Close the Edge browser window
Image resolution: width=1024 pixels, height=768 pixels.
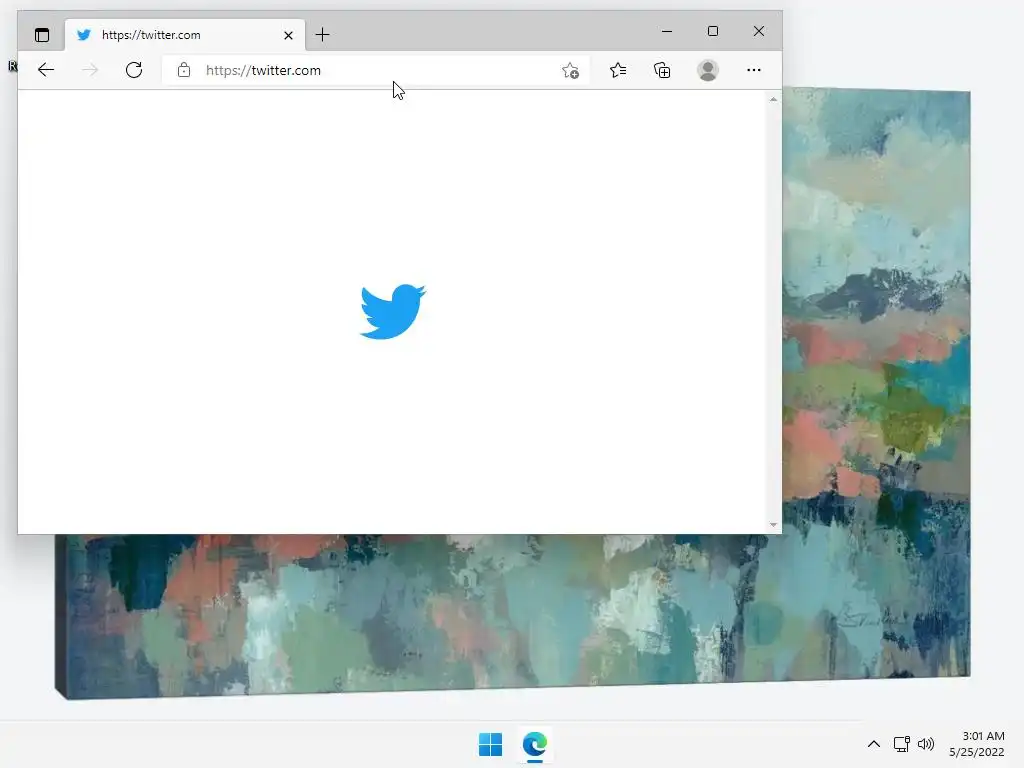tap(758, 31)
